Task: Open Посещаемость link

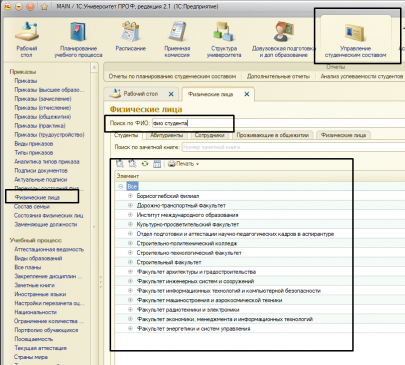Action: point(33,339)
